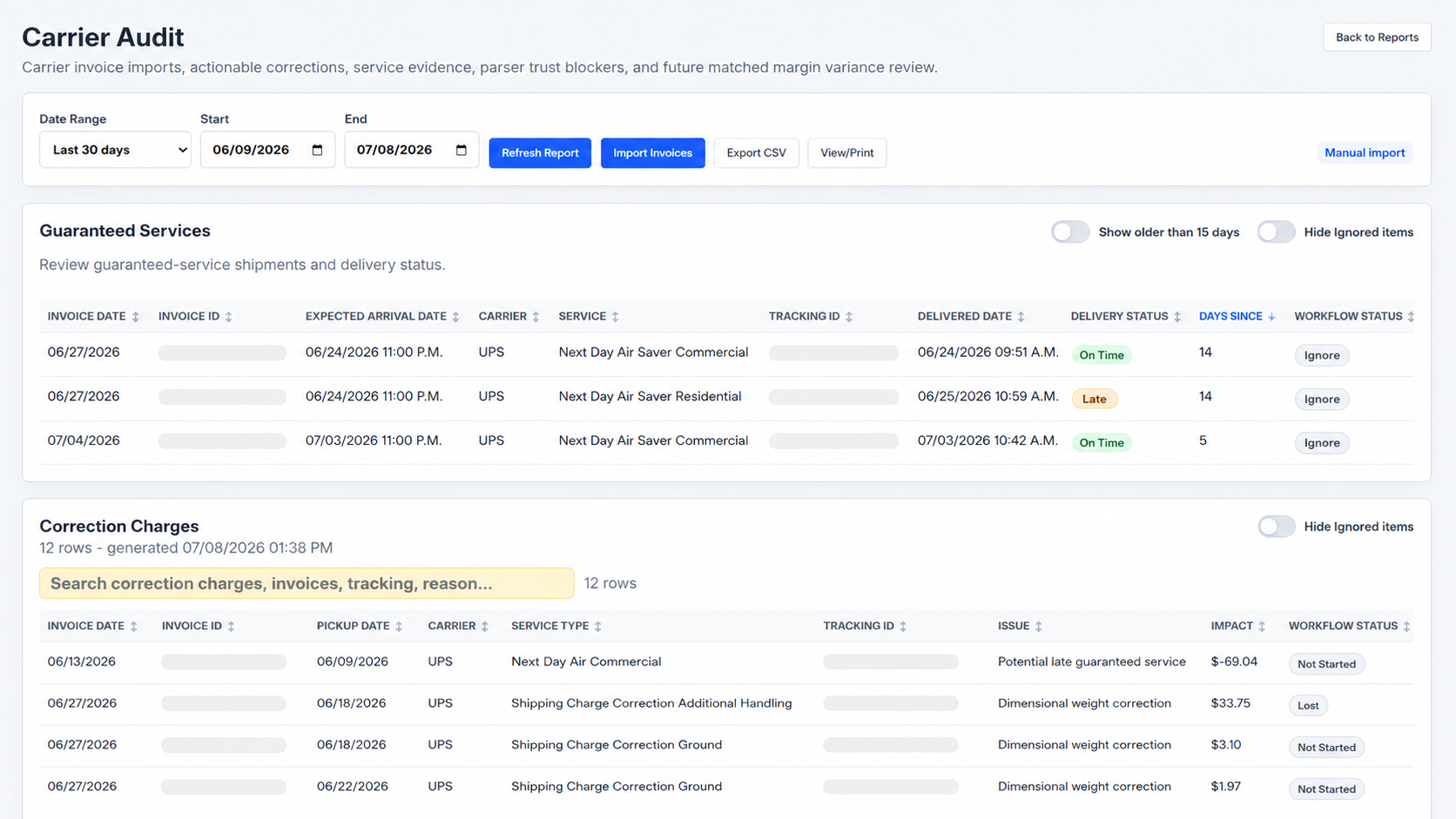Open the Start date calendar picker icon
The image size is (1456, 819).
pos(317,150)
